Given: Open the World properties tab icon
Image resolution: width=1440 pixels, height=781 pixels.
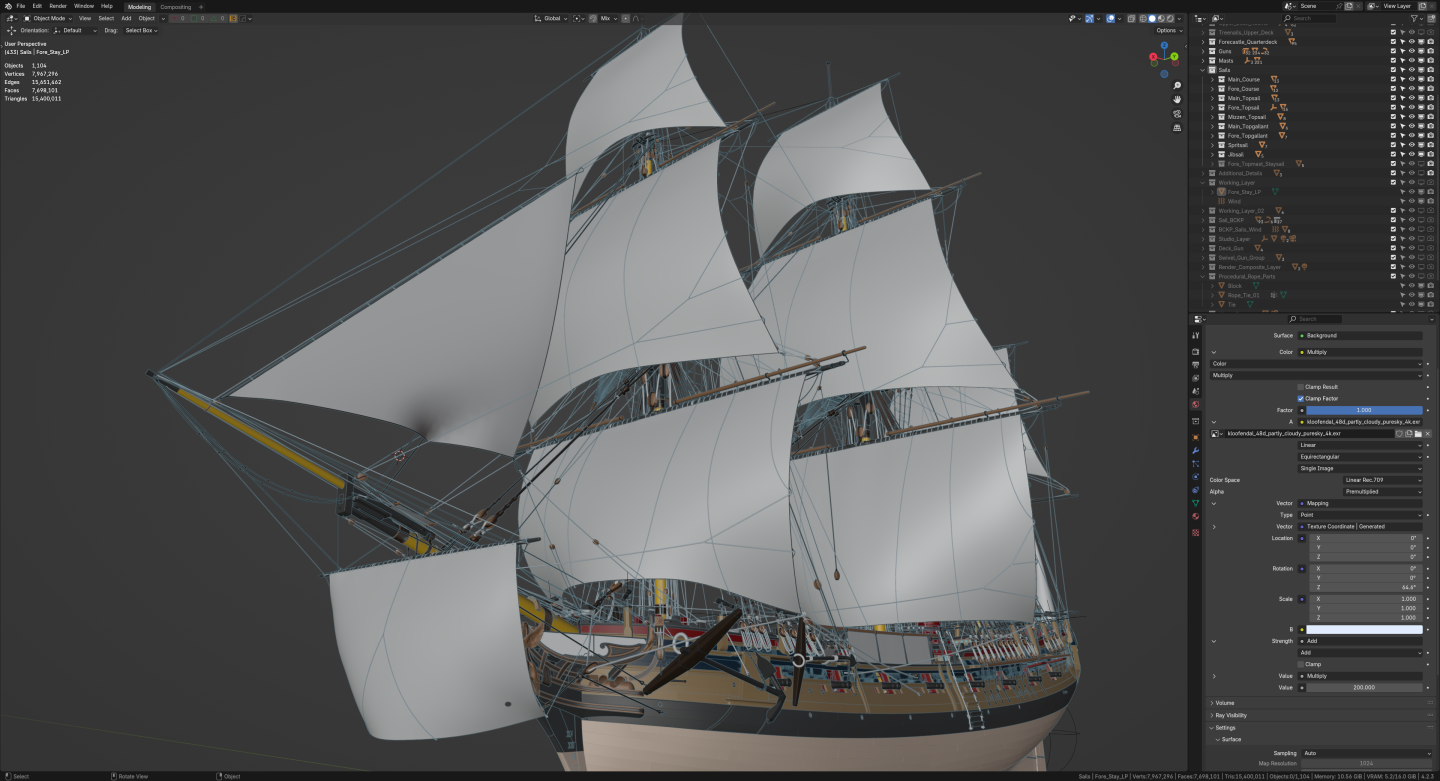Looking at the screenshot, I should pos(1195,405).
